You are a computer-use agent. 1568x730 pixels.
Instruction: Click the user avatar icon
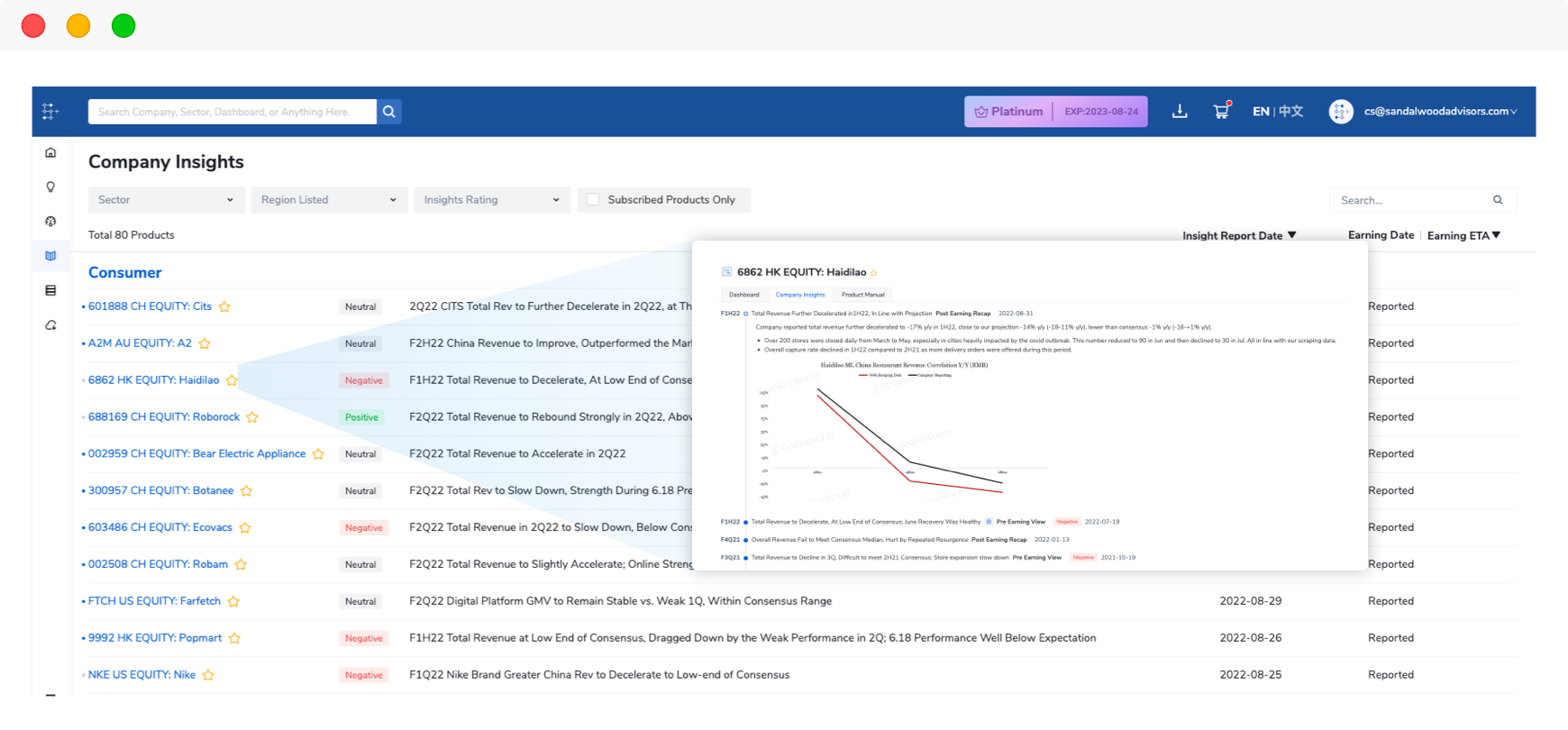point(1341,112)
